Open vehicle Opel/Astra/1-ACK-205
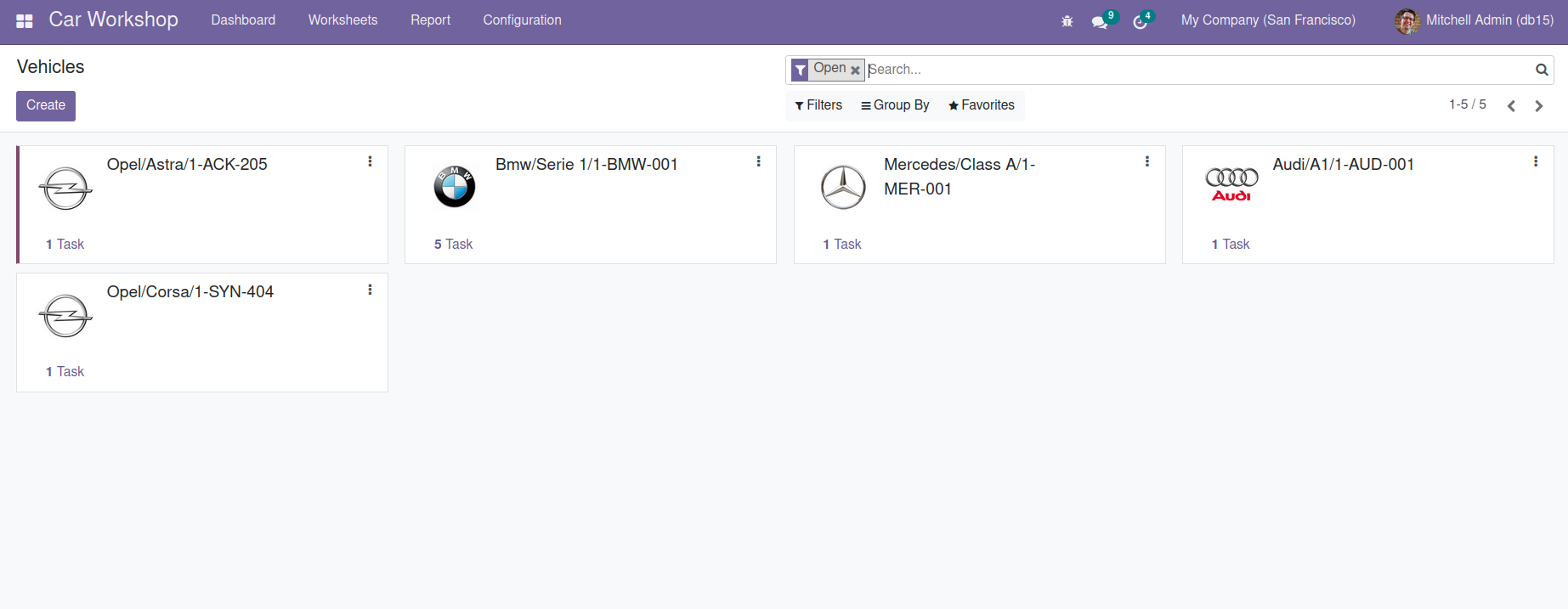The width and height of the screenshot is (1568, 609). coord(187,165)
